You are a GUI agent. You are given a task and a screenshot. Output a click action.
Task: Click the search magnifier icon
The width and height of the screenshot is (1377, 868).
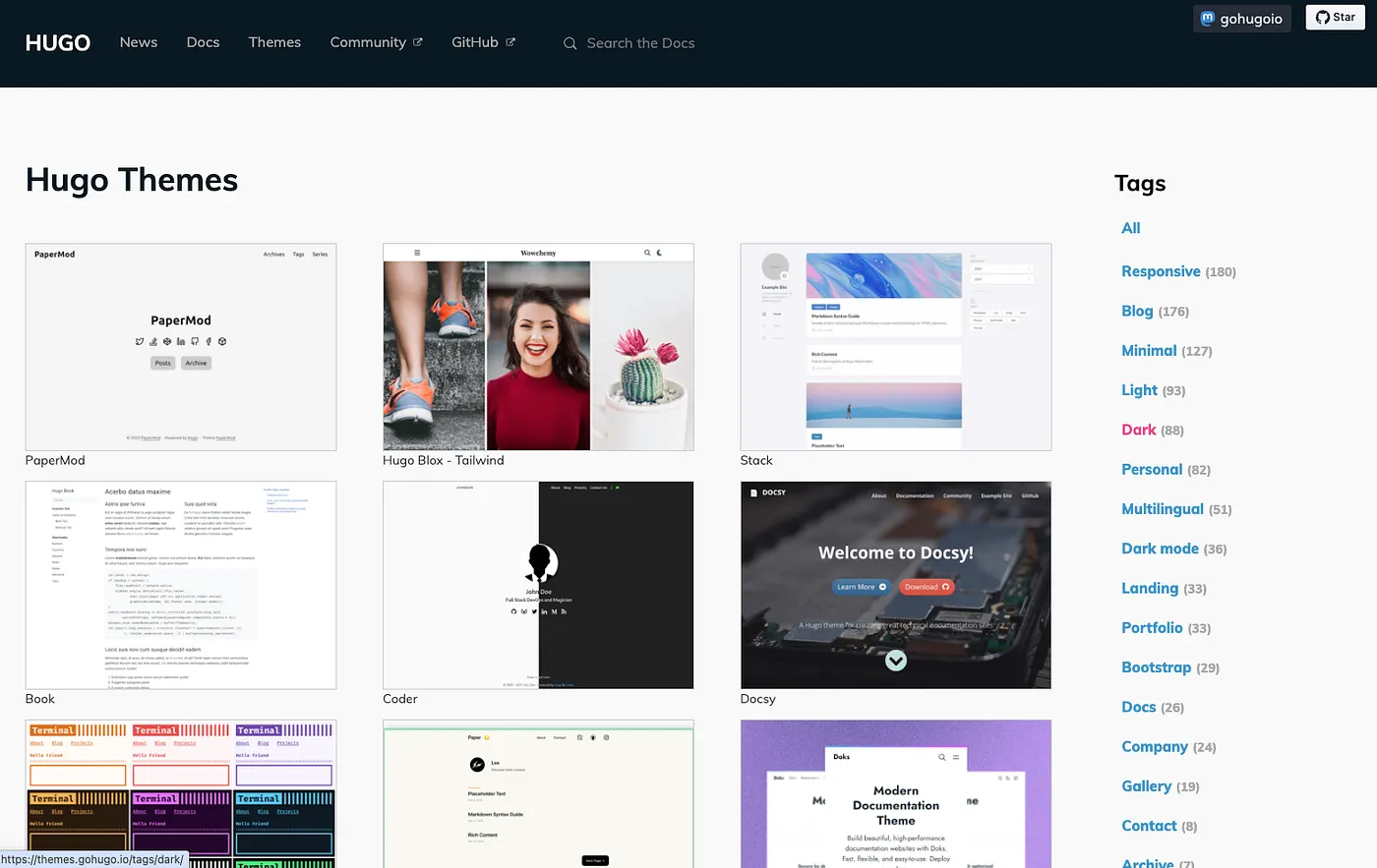point(569,43)
